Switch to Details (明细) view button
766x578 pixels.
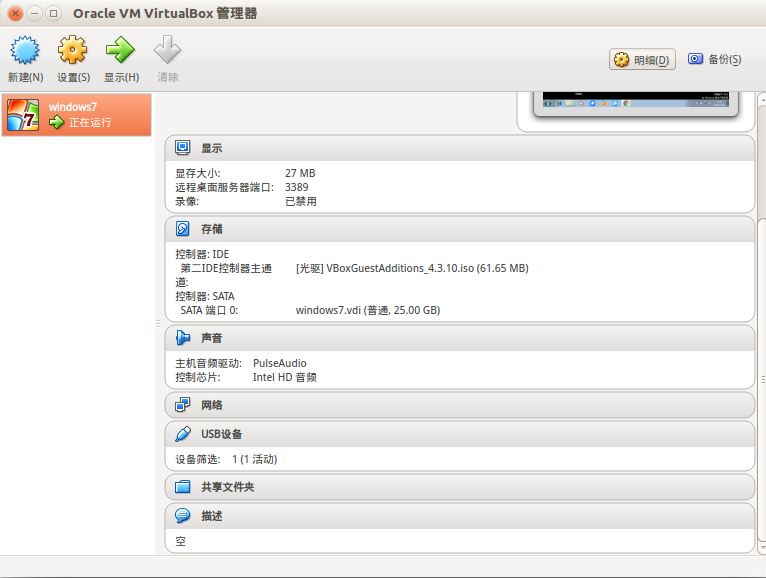[x=642, y=60]
